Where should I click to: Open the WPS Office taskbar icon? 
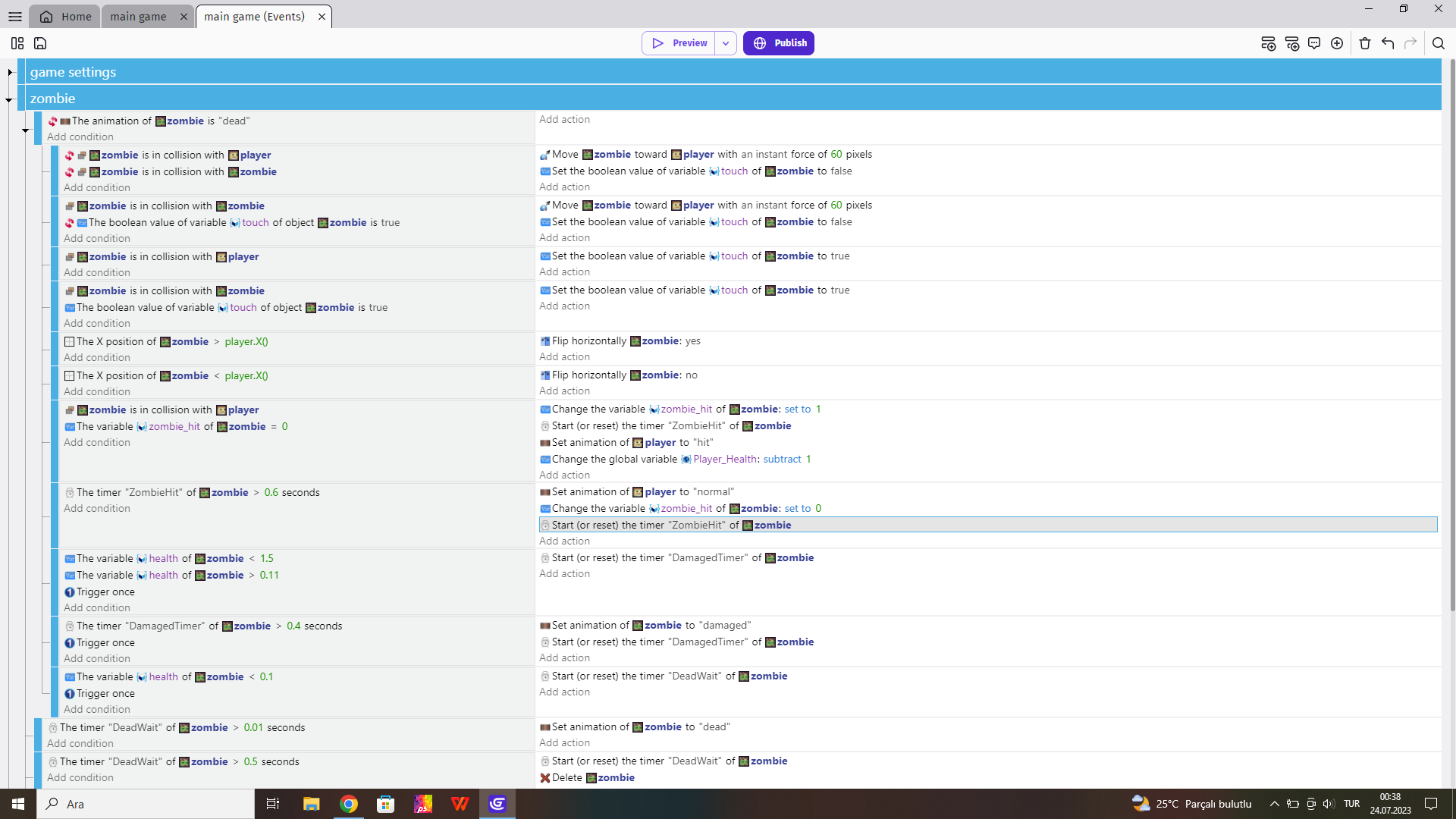(x=460, y=804)
